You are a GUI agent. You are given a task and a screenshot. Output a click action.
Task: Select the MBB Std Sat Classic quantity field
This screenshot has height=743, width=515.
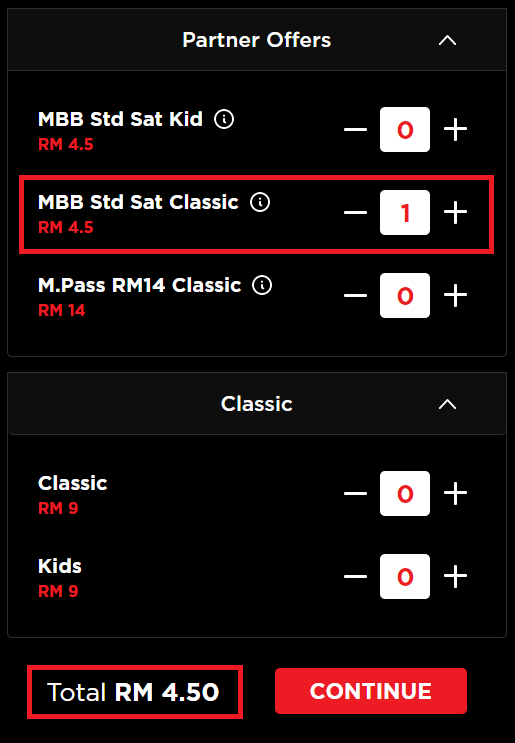tap(405, 212)
